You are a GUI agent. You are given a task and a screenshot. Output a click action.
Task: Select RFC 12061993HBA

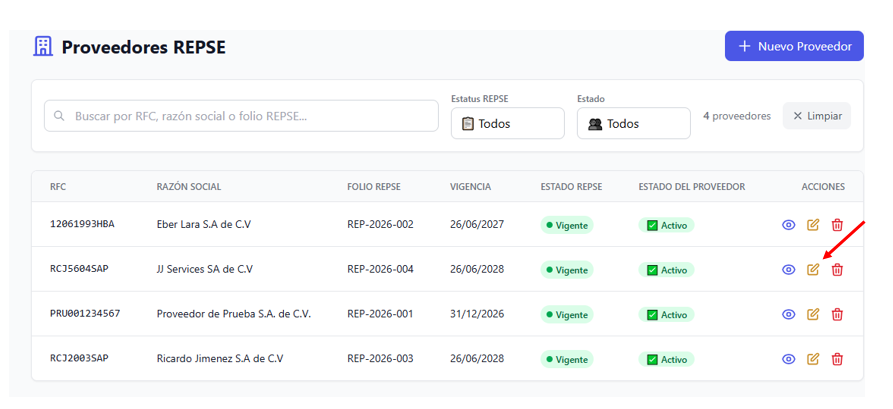point(82,224)
